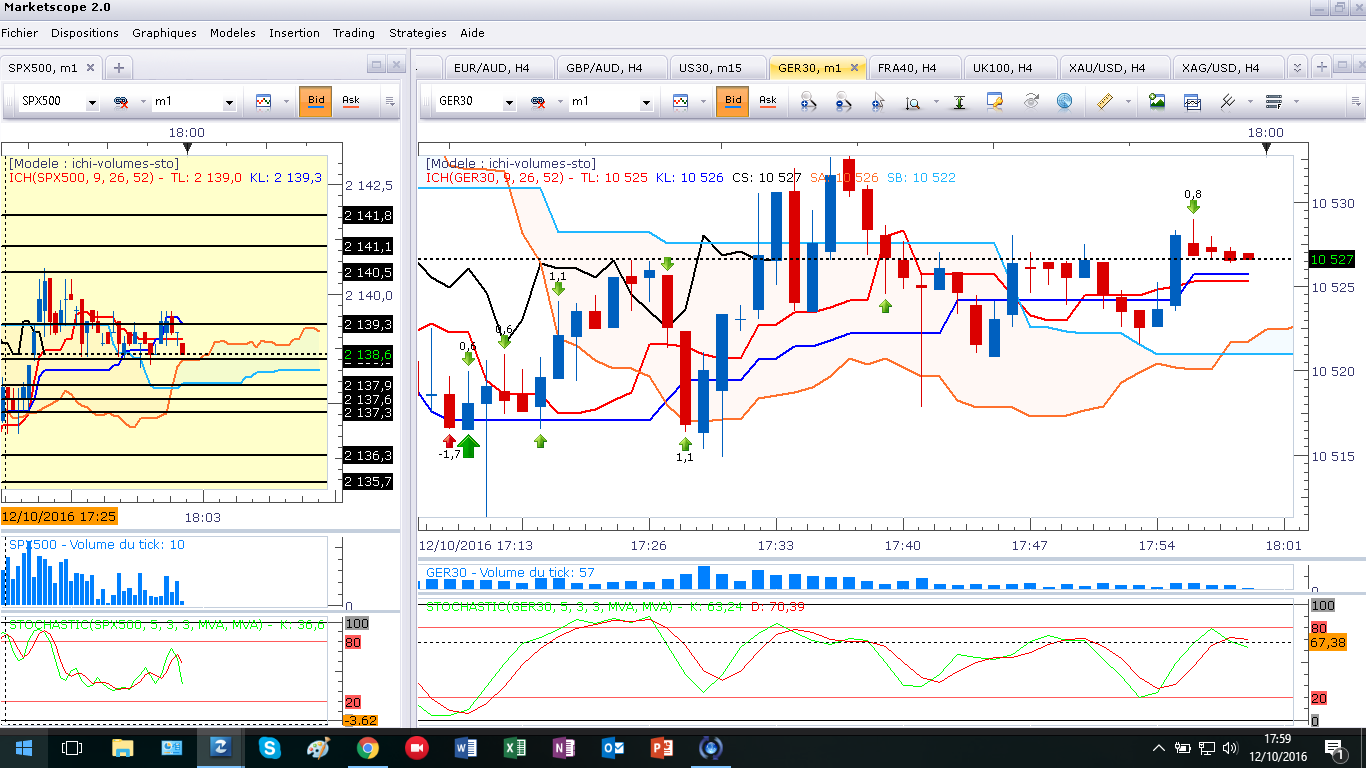Image resolution: width=1366 pixels, height=768 pixels.
Task: Add a new chart tab next to SPX500
Action: (118, 68)
